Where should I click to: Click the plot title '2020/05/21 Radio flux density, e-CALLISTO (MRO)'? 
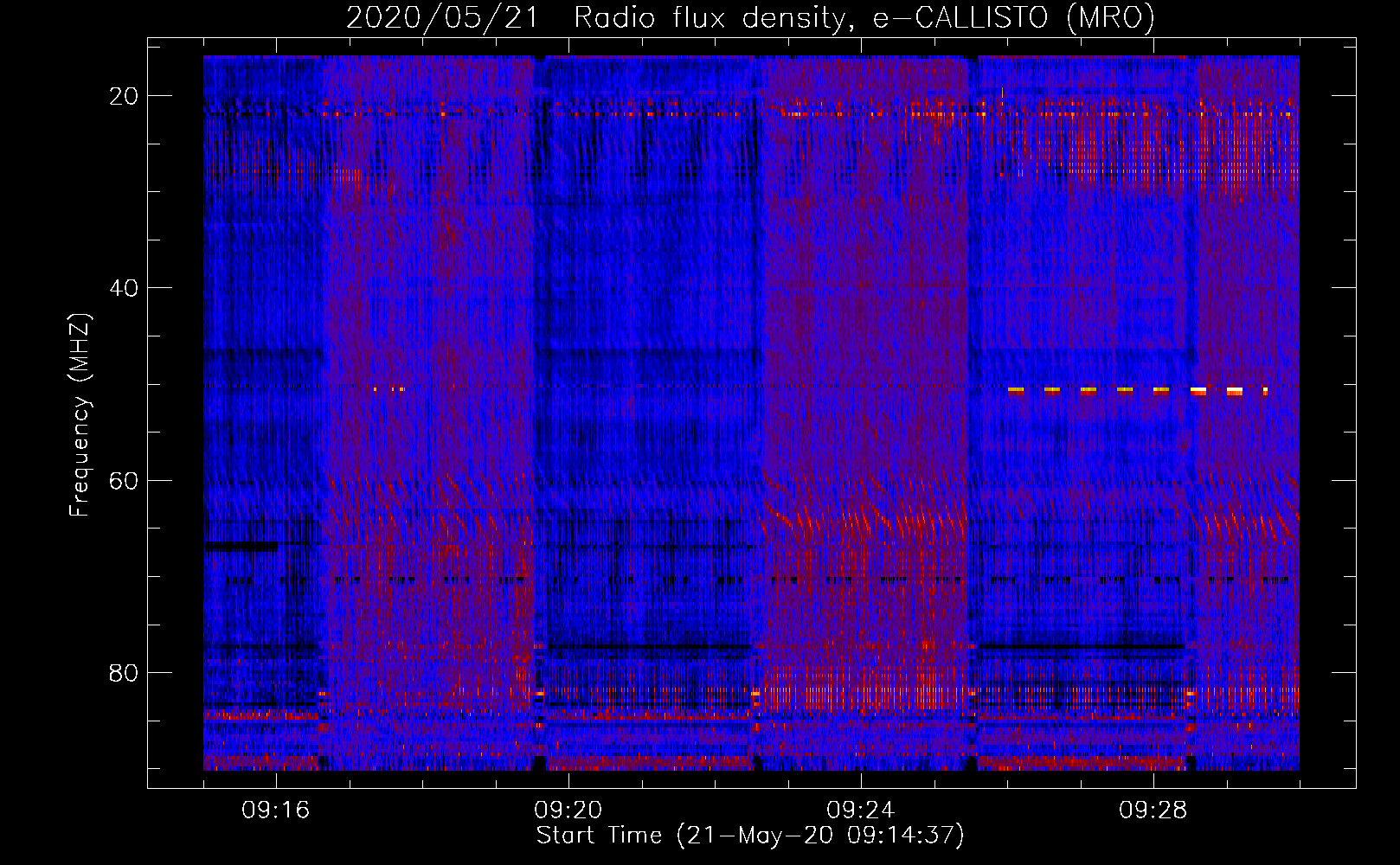click(x=750, y=18)
